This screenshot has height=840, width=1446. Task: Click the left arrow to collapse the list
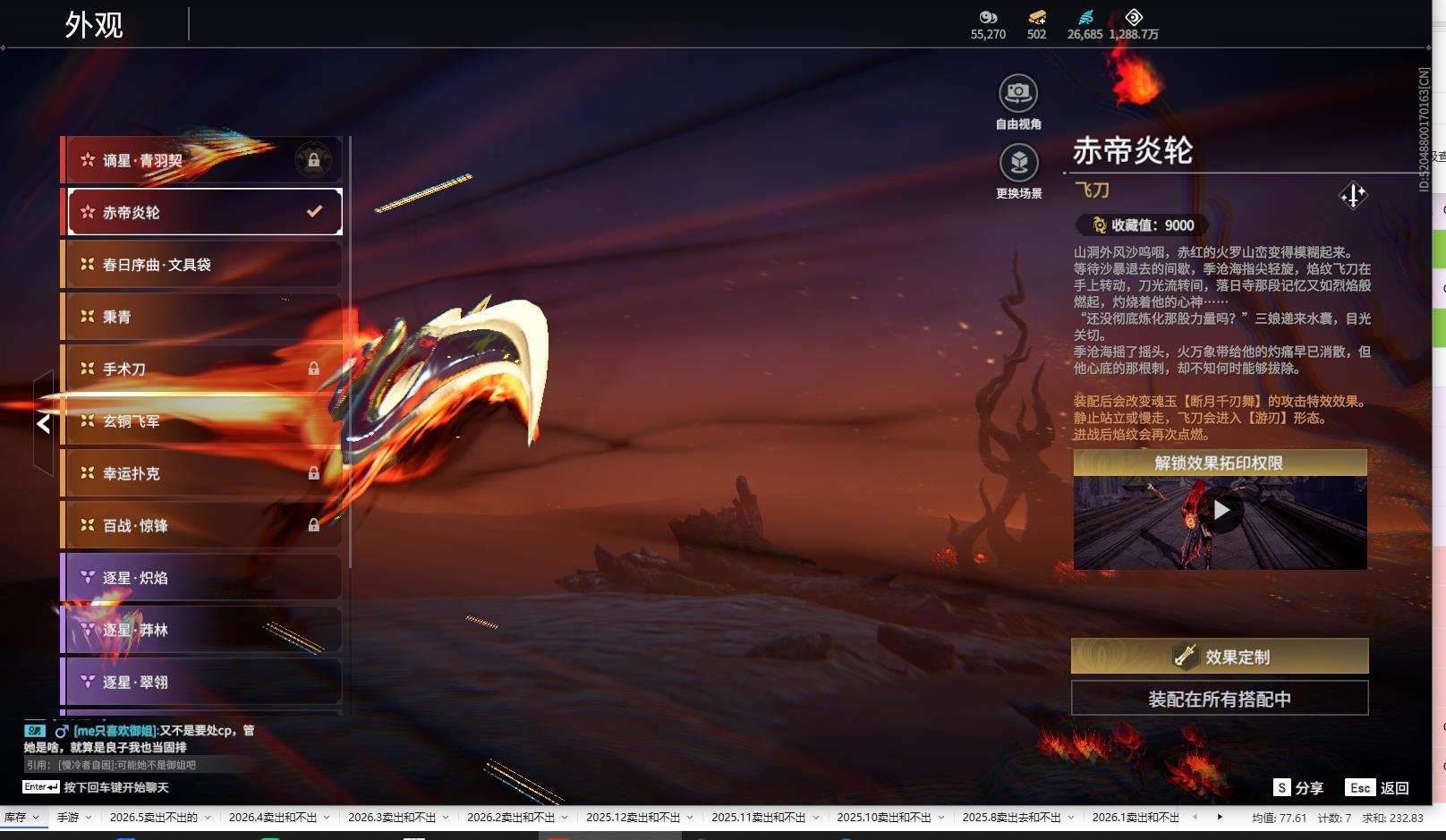(x=44, y=423)
